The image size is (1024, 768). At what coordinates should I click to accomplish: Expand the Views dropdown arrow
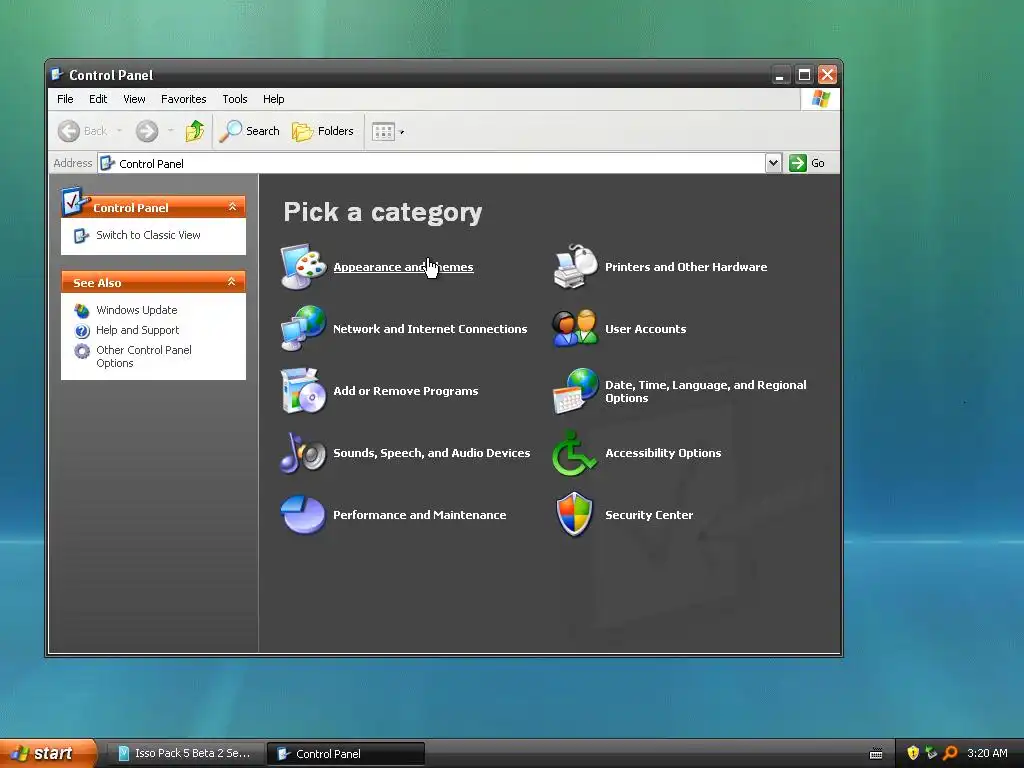tap(402, 132)
